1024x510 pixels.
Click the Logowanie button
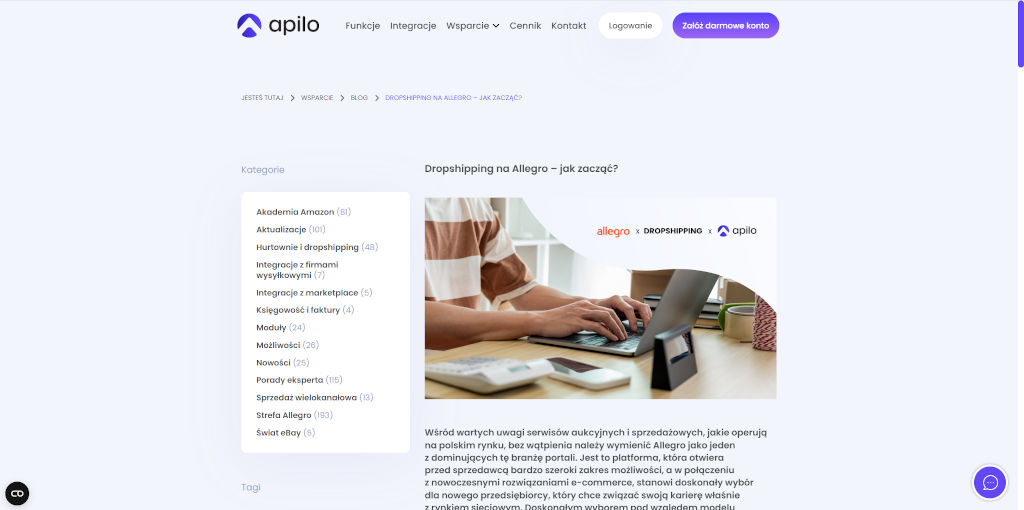tap(630, 25)
